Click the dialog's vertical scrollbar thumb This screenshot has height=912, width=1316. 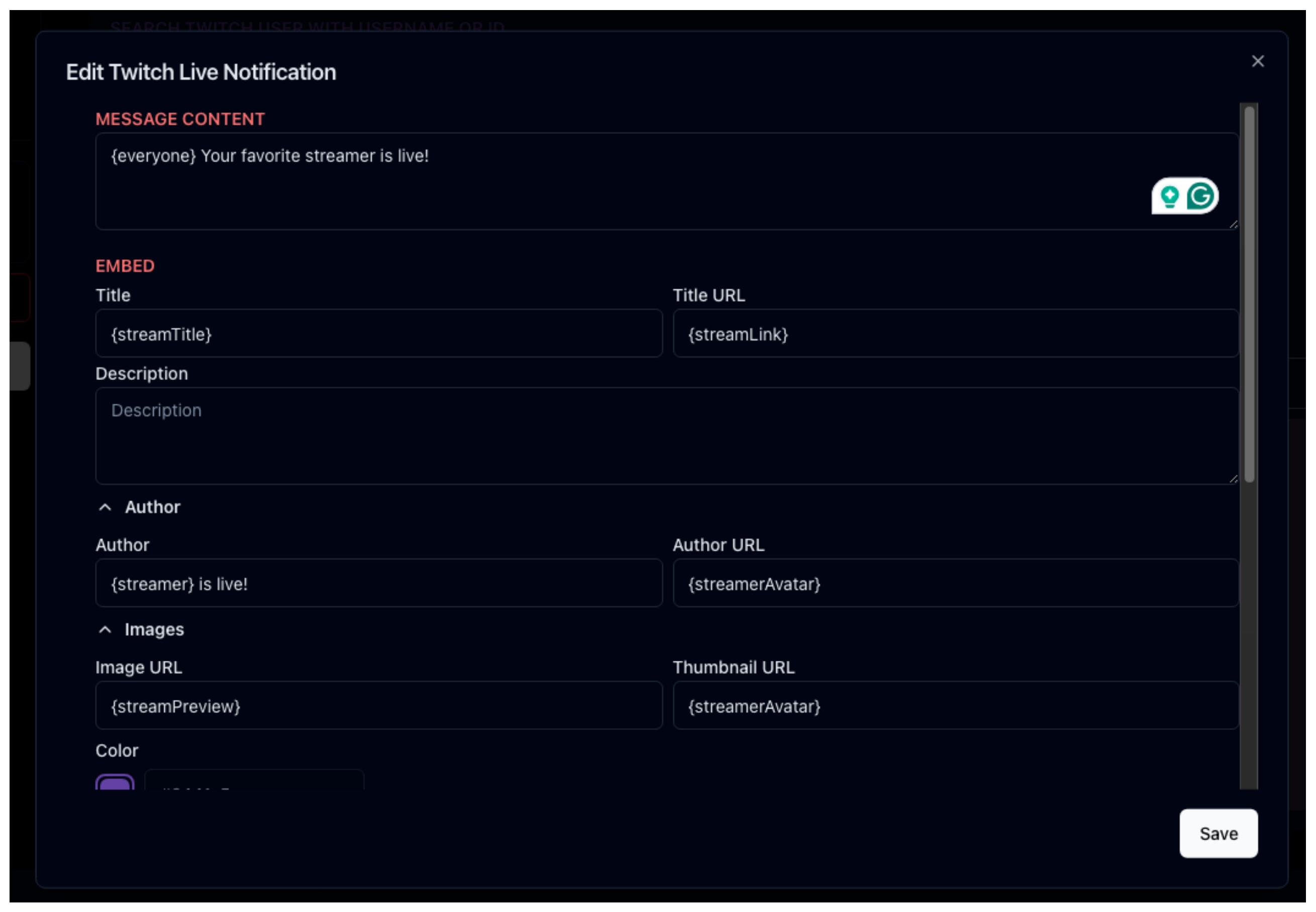1249,294
